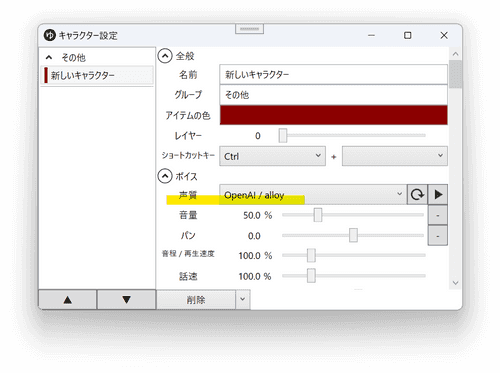Click the 話速 value 100.0 %
This screenshot has width=500, height=373.
255,276
